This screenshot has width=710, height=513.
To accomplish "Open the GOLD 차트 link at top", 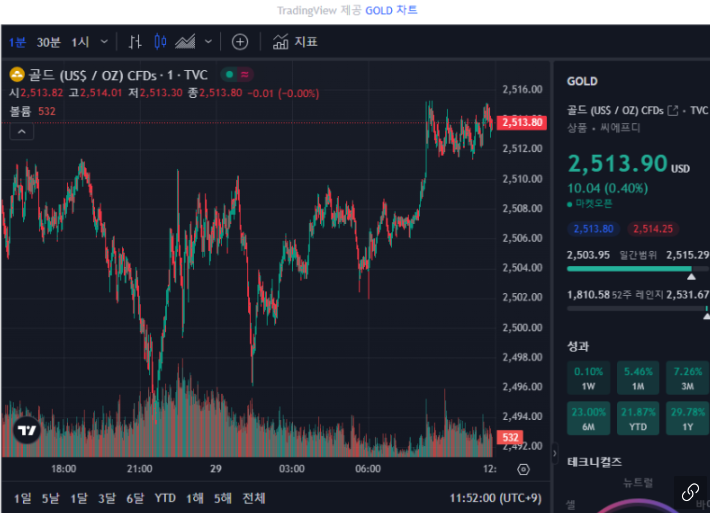I will (391, 10).
